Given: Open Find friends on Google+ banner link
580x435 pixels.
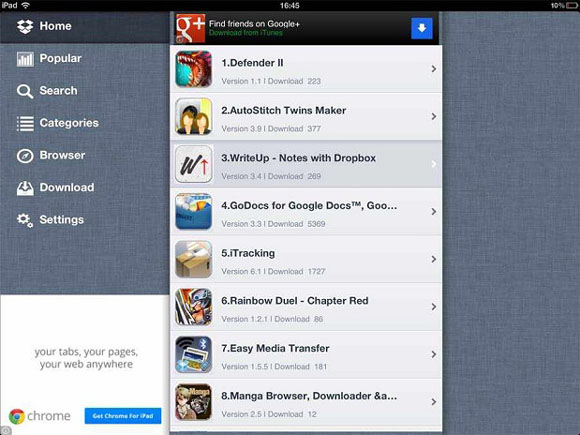Looking at the screenshot, I should coord(254,24).
